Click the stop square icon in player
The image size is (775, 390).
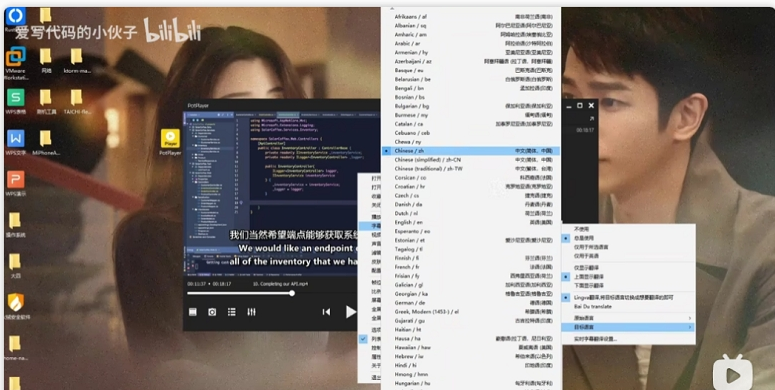click(x=193, y=312)
